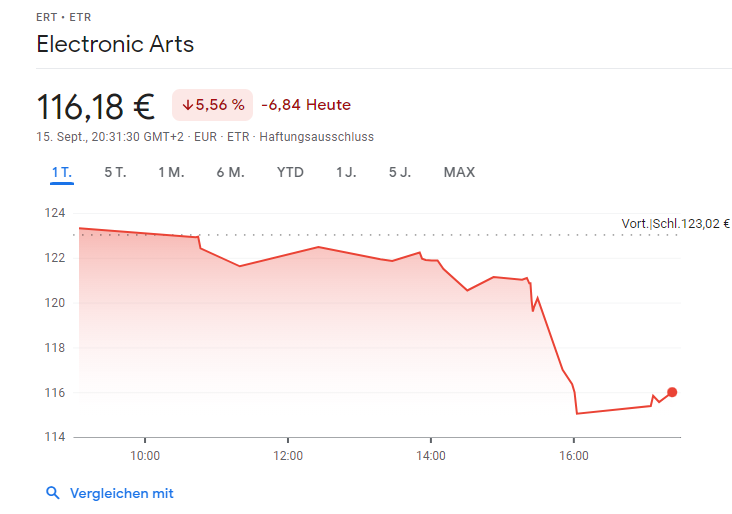Switch to the 5 T. range tab
This screenshot has height=514, width=732.
point(115,172)
